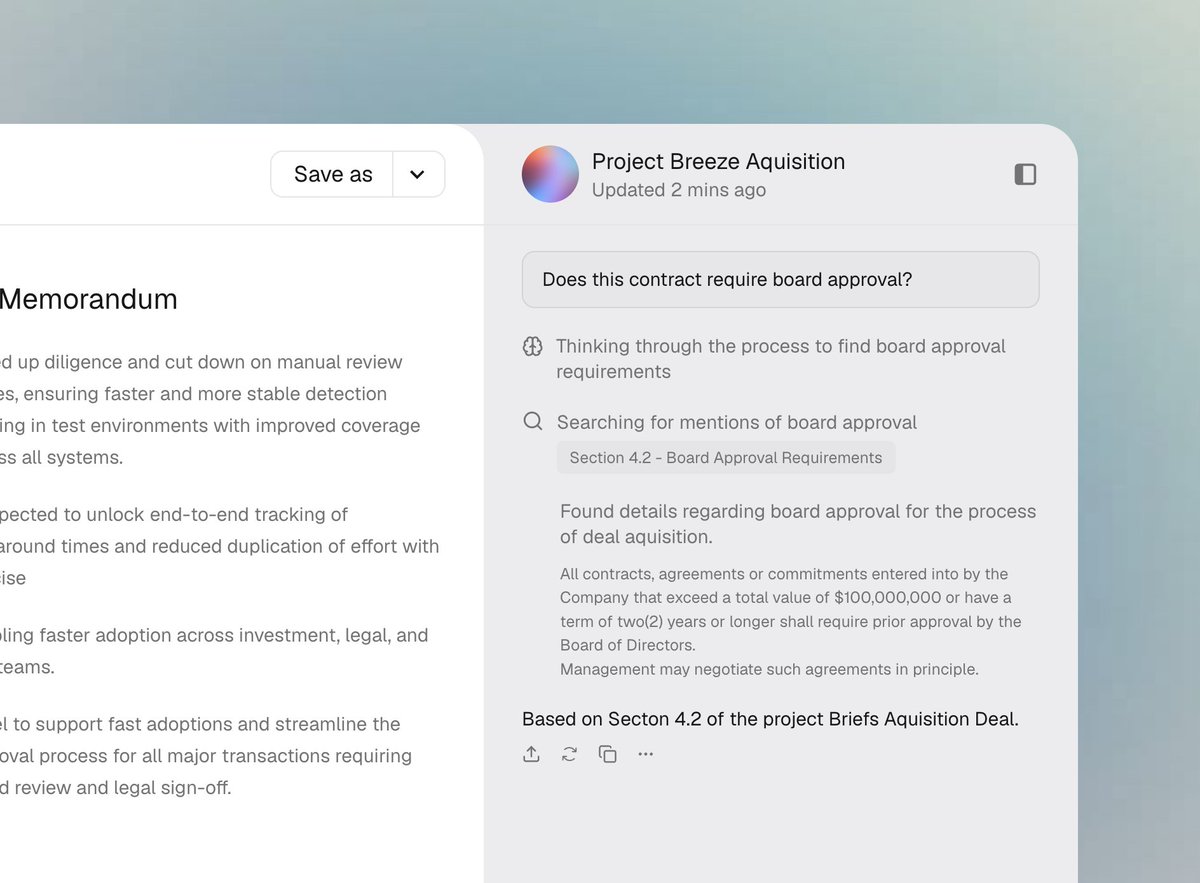Click the brain thinking icon
The height and width of the screenshot is (883, 1200).
(x=533, y=347)
